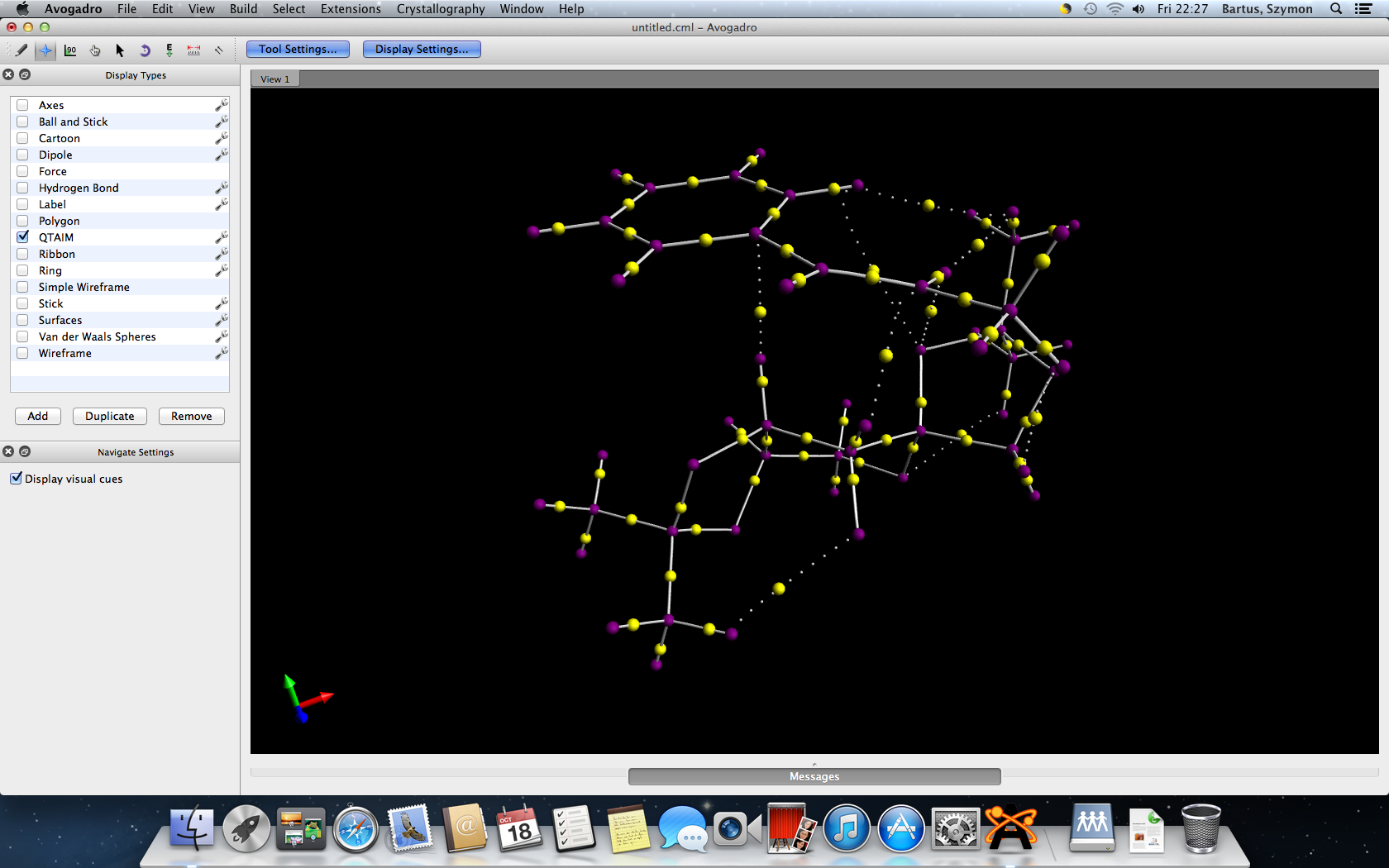
Task: Open settings wrench for Dipole
Action: click(222, 155)
